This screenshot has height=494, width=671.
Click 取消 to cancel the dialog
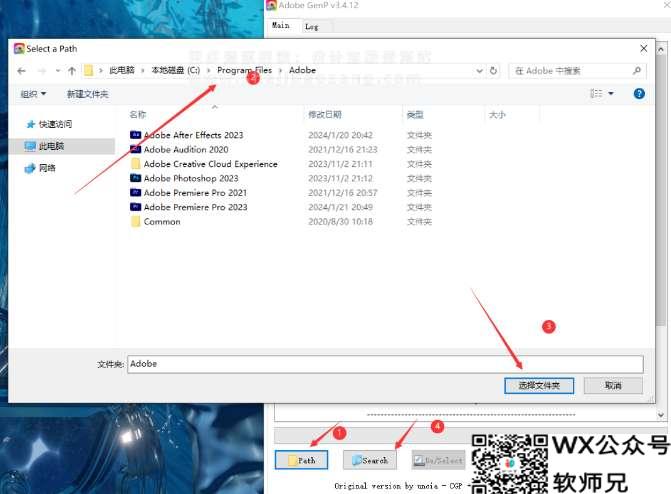coord(613,386)
